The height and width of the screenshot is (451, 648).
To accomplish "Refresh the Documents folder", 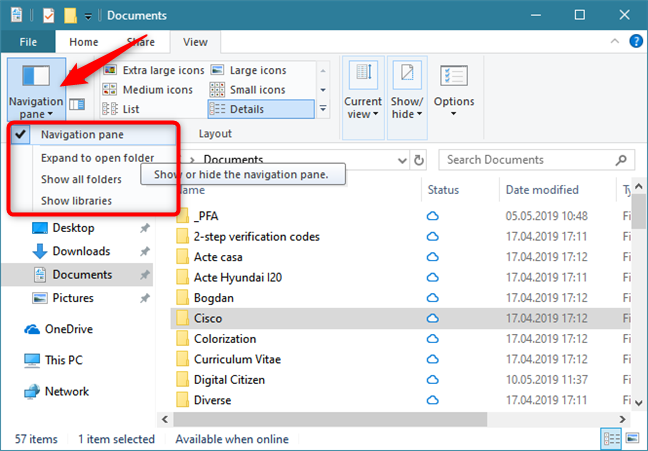I will coord(419,160).
